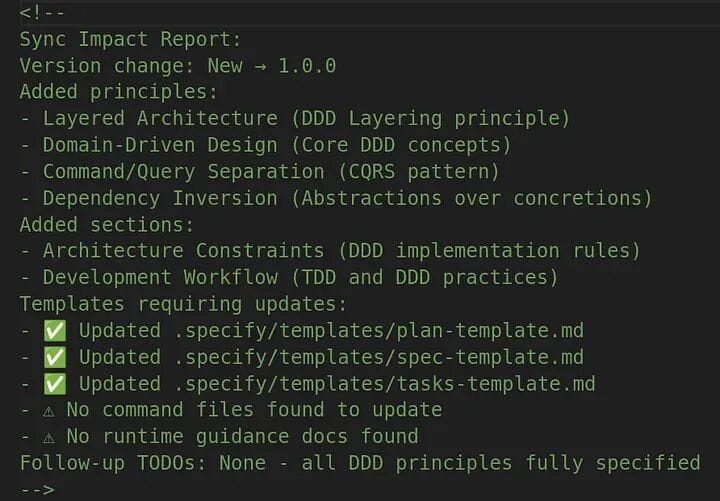Click on "Command/Query Separation" text

[183, 172]
